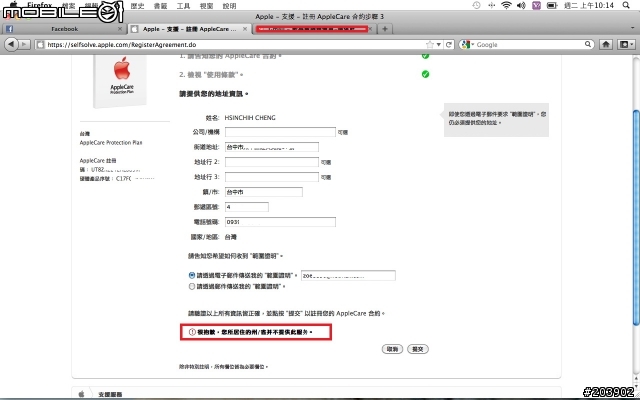Open the 說明 (Help) menu

tap(230, 6)
